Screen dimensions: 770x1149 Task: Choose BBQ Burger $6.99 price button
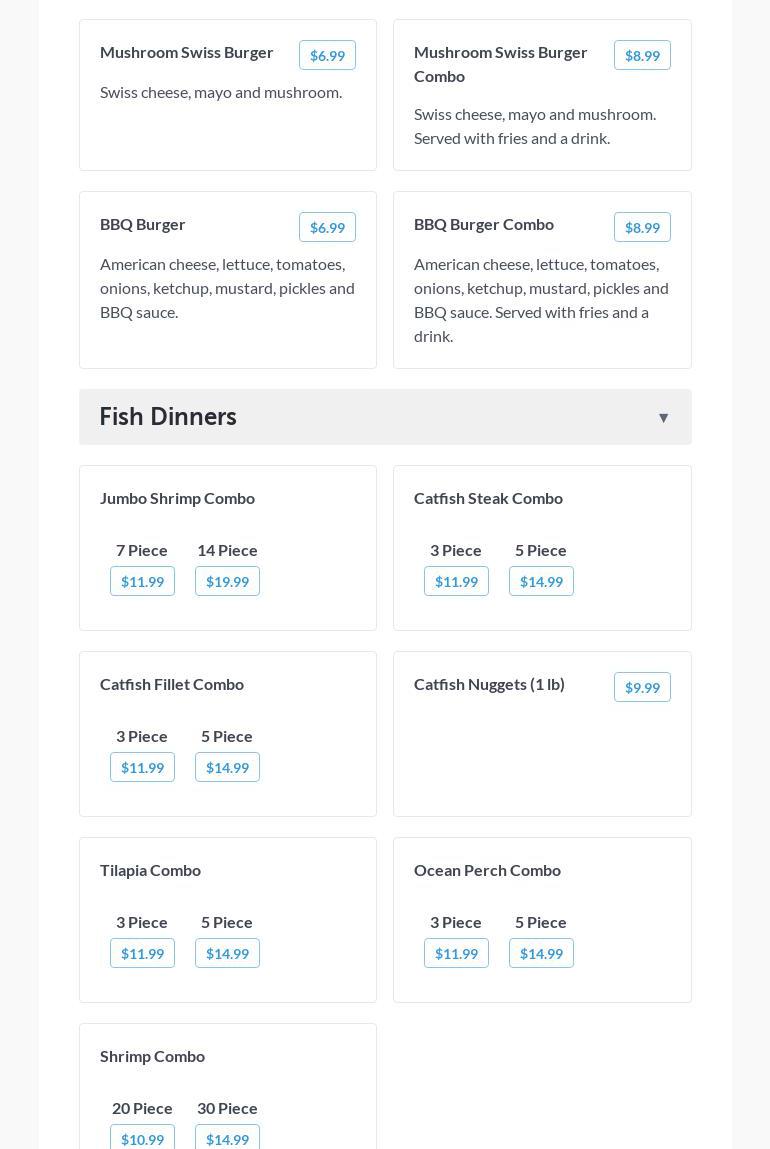(327, 228)
